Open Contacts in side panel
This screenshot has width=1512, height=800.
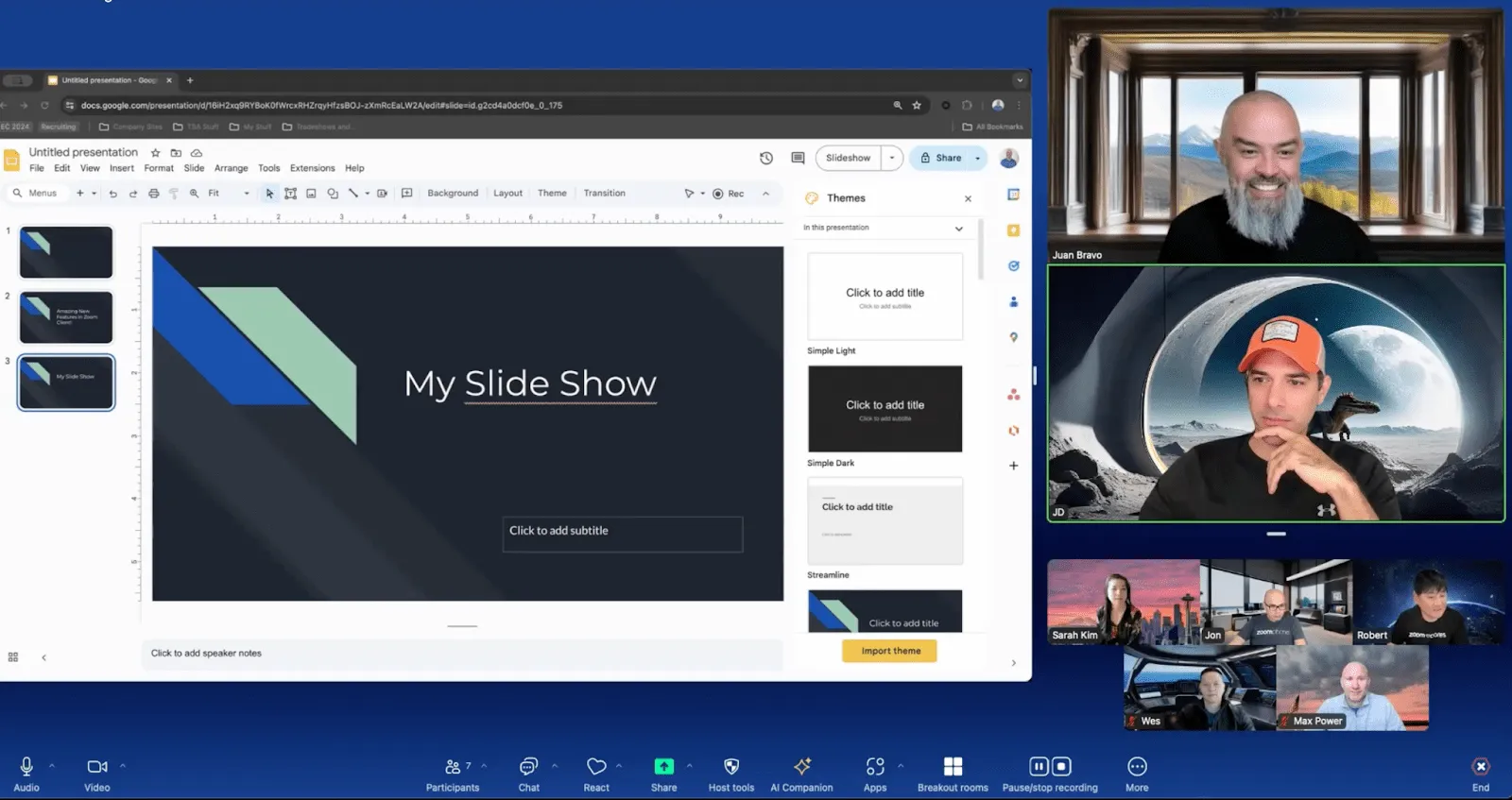(x=1013, y=302)
